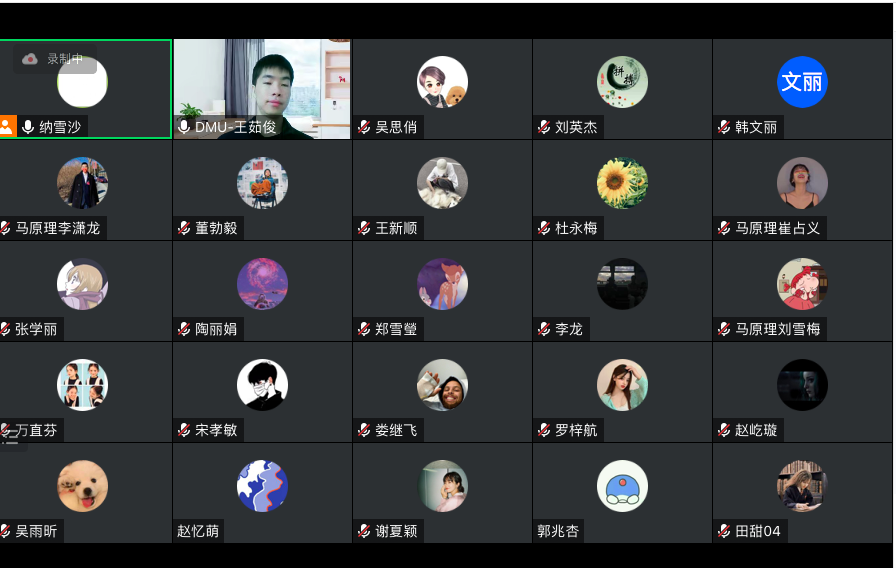This screenshot has height=568, width=896.
Task: Click the microphone icon for DMU-王茹俊
Action: pos(184,127)
